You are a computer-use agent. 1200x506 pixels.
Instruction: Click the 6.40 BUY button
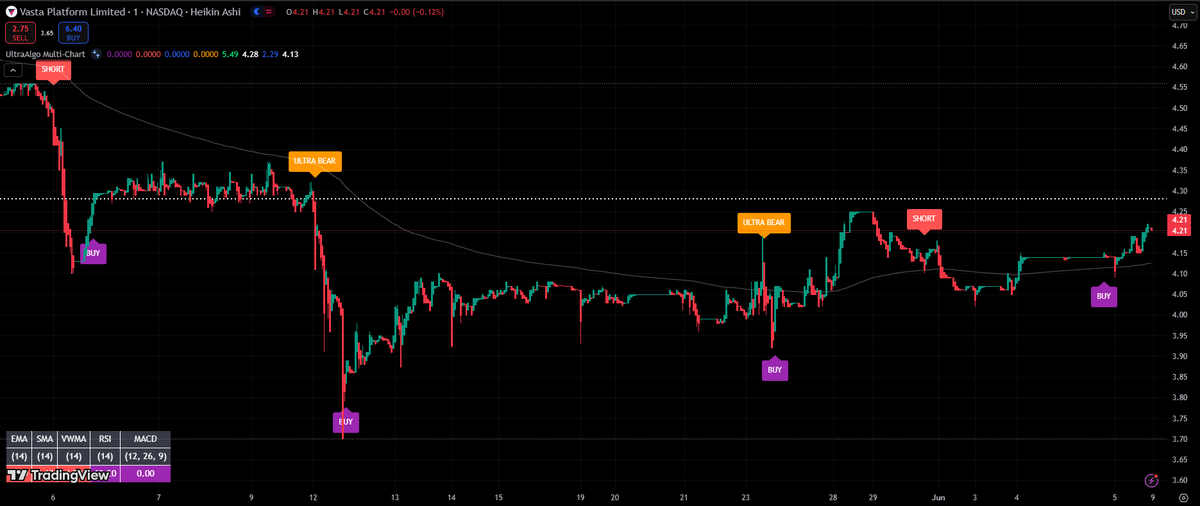[73, 33]
